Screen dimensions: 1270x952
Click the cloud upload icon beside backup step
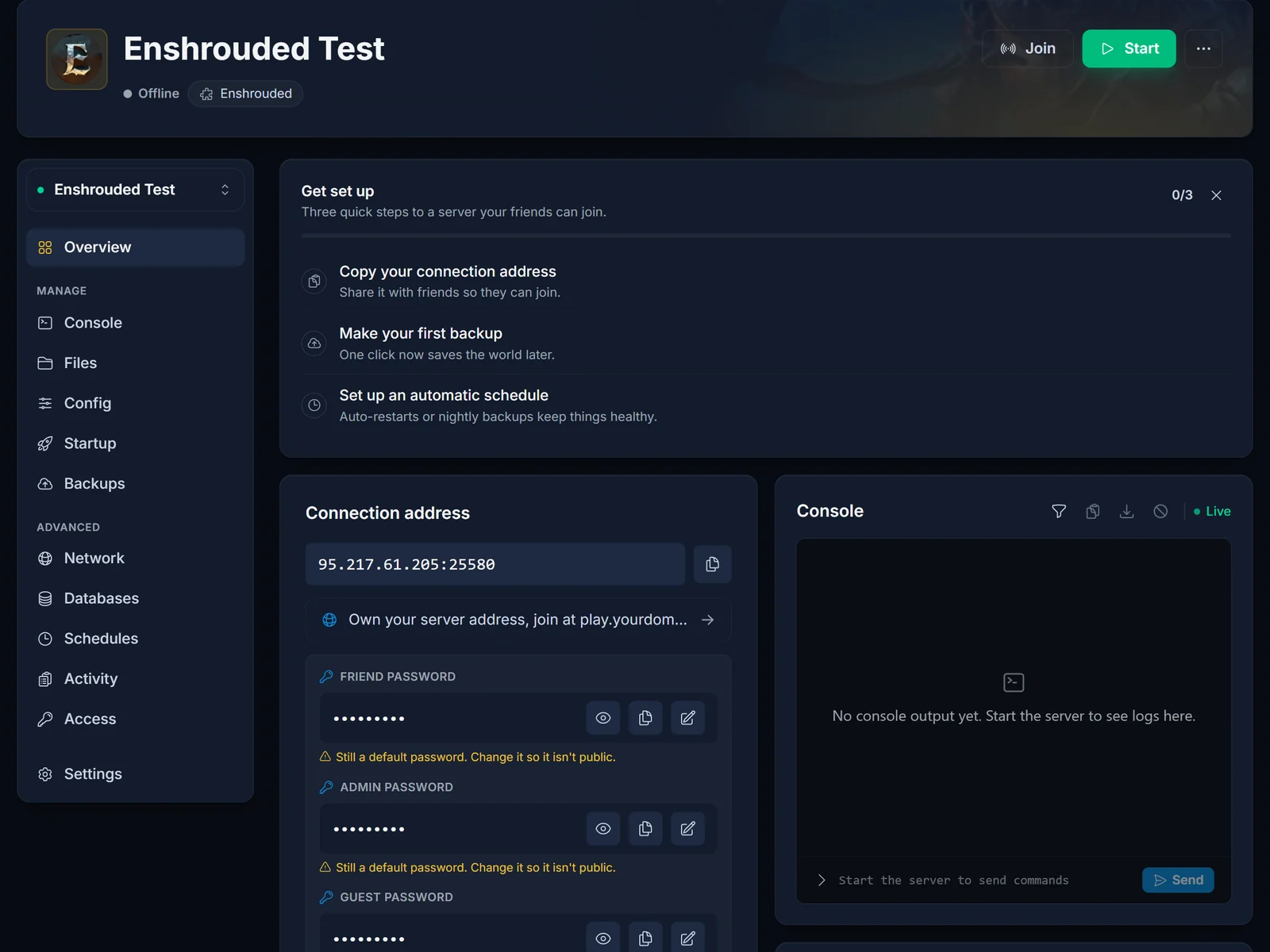(x=314, y=344)
